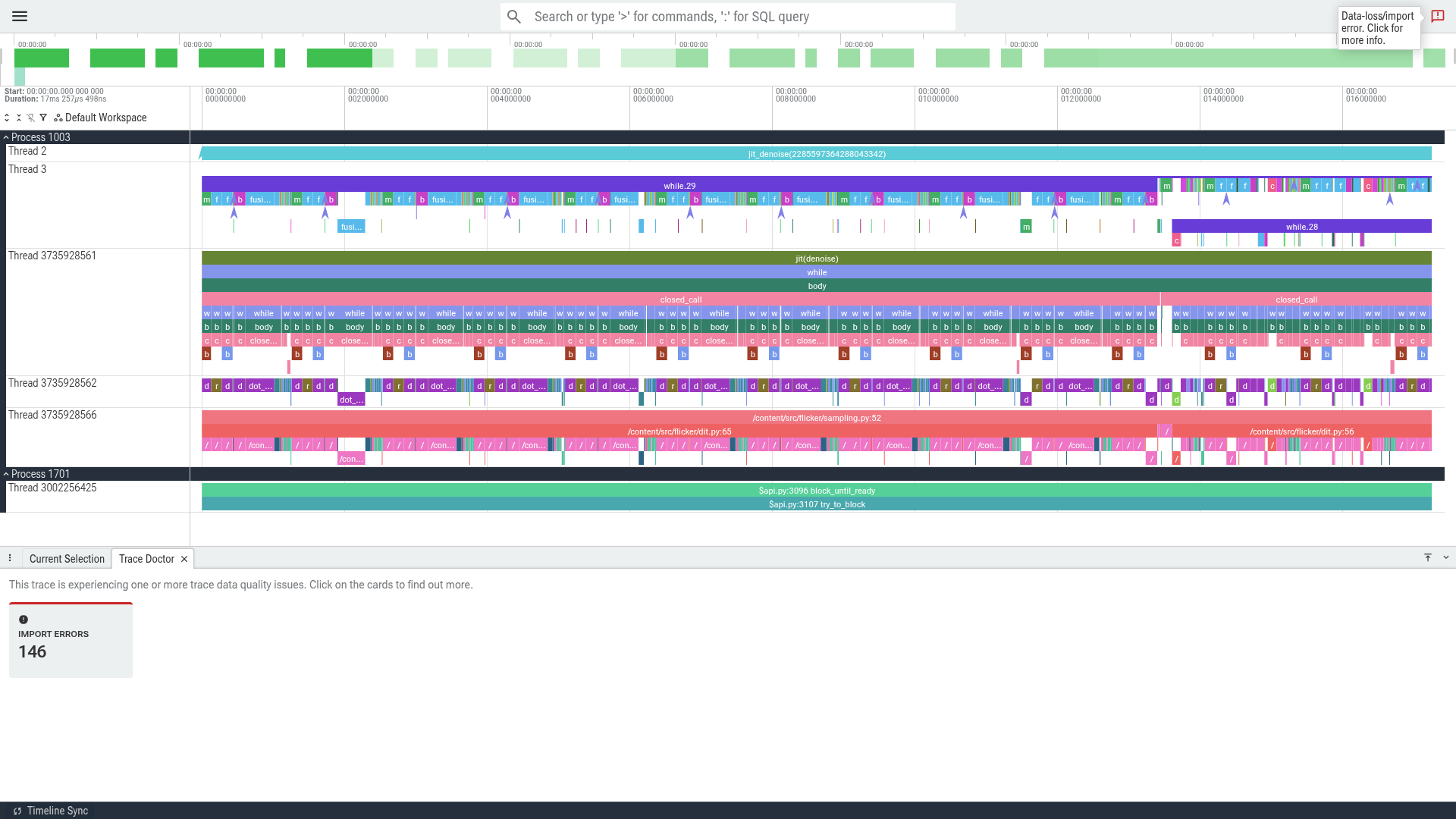Click the Data-loss/import error tooltip

(x=1379, y=28)
